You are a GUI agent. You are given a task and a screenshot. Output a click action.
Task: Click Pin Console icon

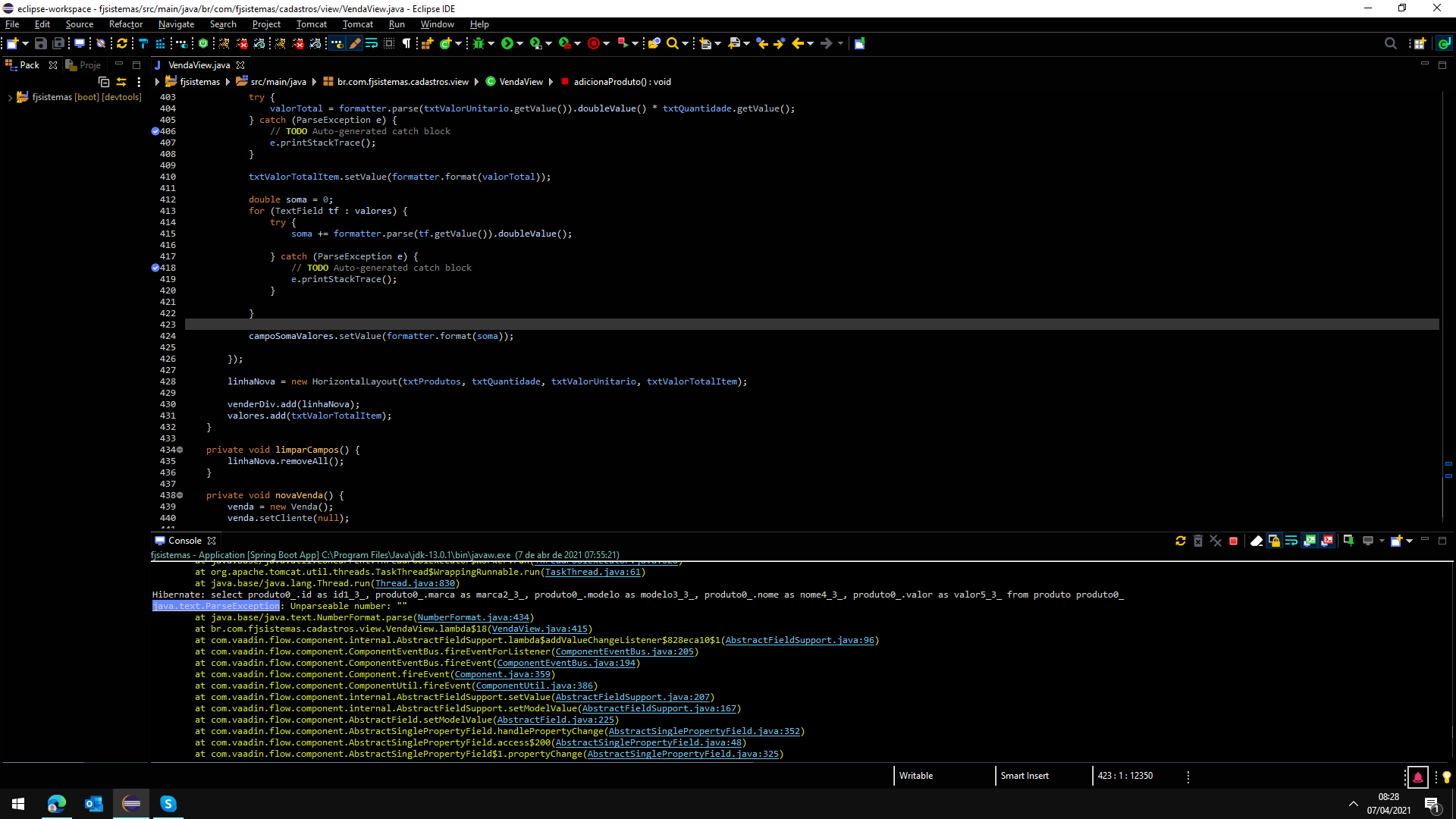(1348, 541)
